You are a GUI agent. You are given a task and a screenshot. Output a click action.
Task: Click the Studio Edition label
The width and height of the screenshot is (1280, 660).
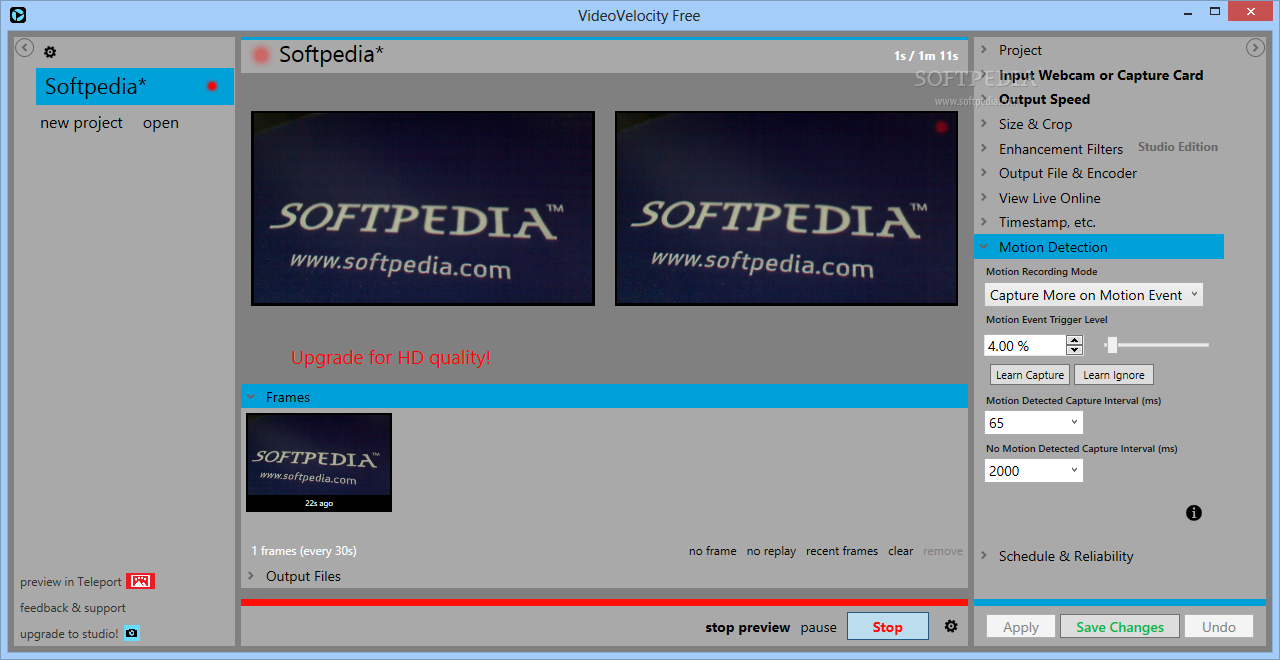(1178, 147)
